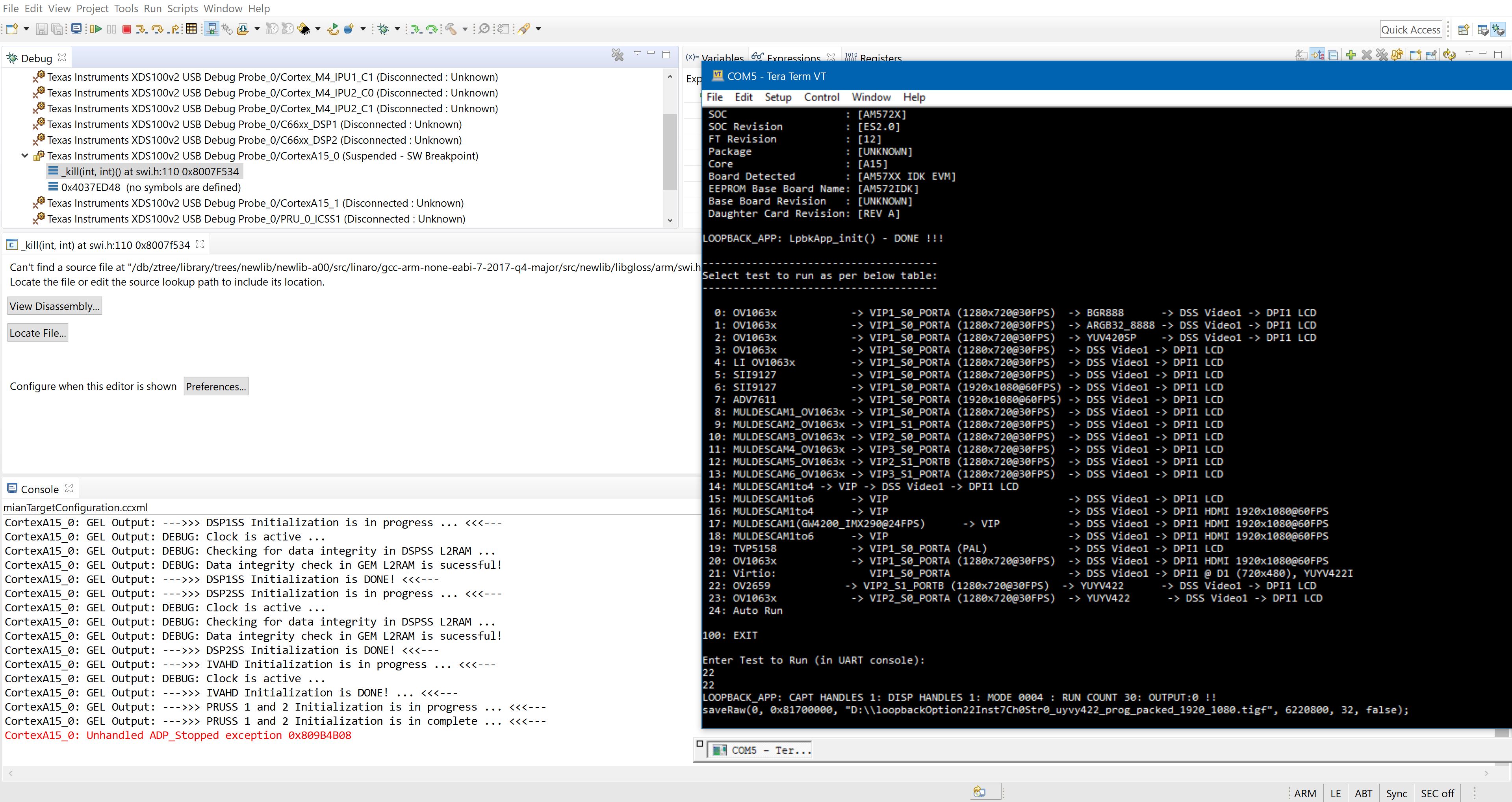Click the Step Over icon
1512x802 pixels.
pyautogui.click(x=157, y=29)
